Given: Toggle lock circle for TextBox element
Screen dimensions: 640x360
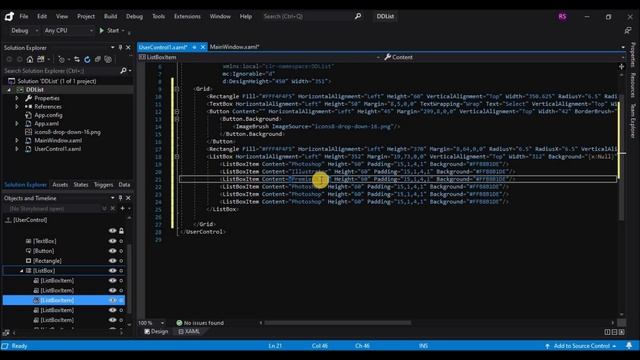Looking at the screenshot, I should [x=121, y=241].
